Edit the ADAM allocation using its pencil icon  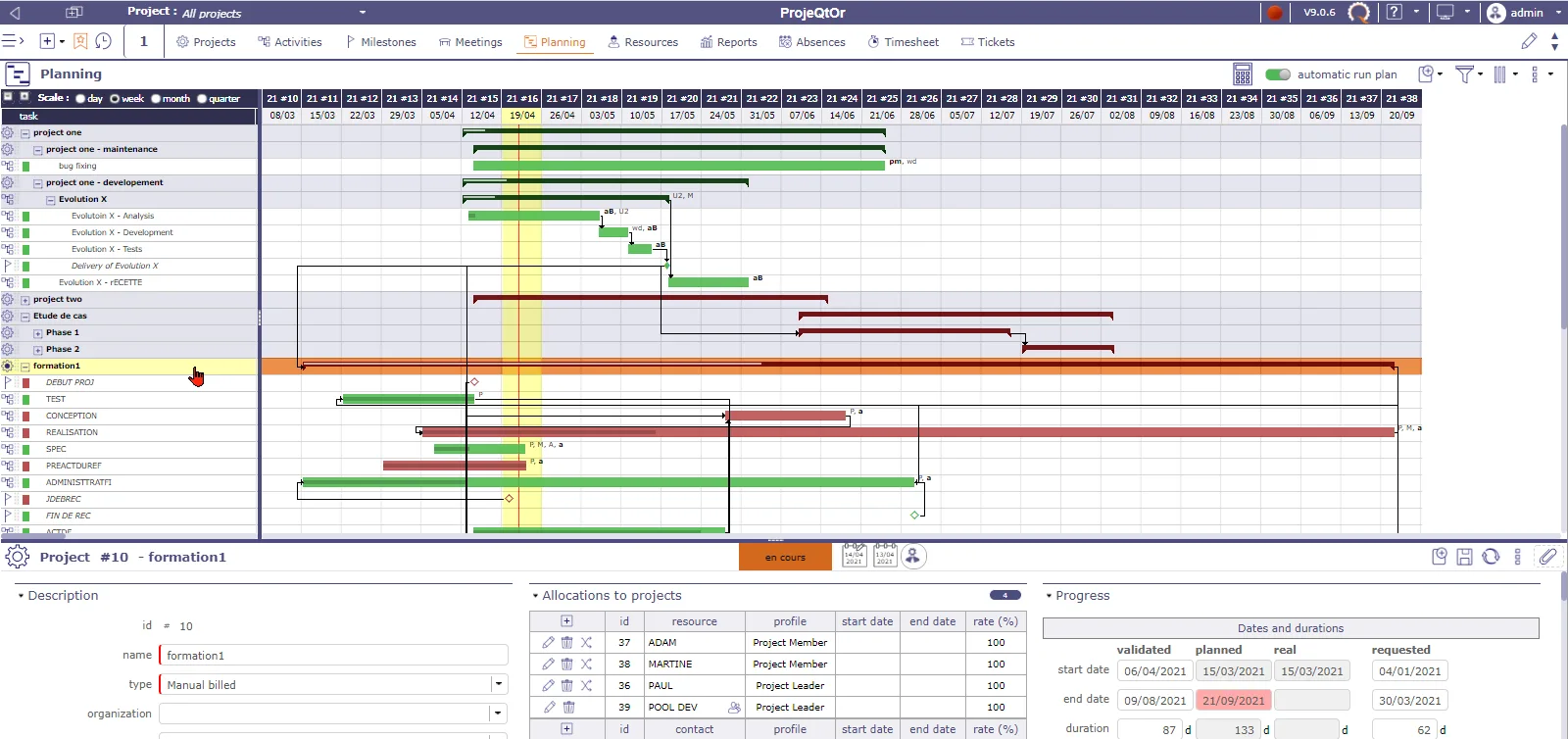(x=548, y=643)
